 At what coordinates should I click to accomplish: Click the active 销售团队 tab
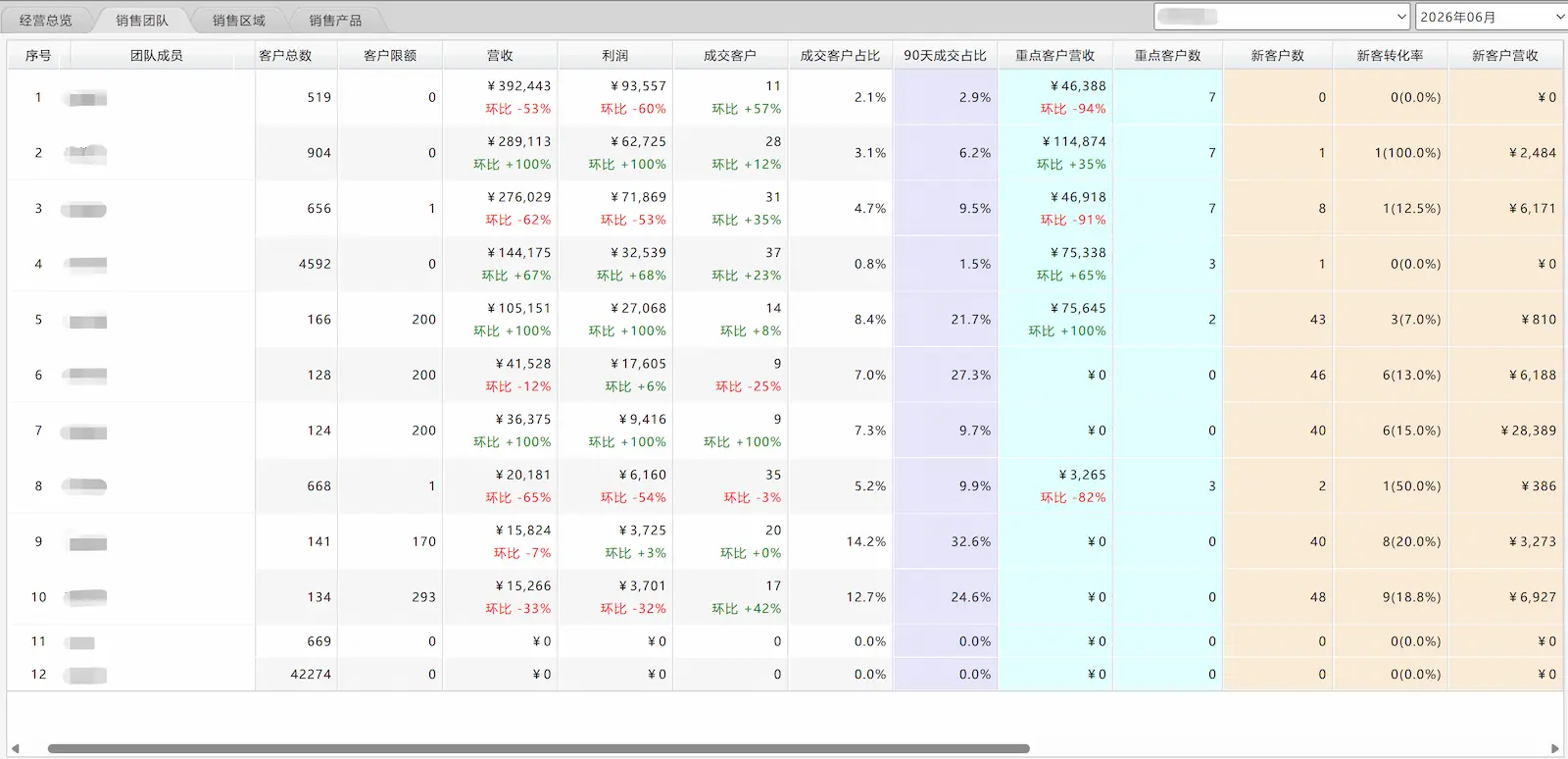(142, 20)
